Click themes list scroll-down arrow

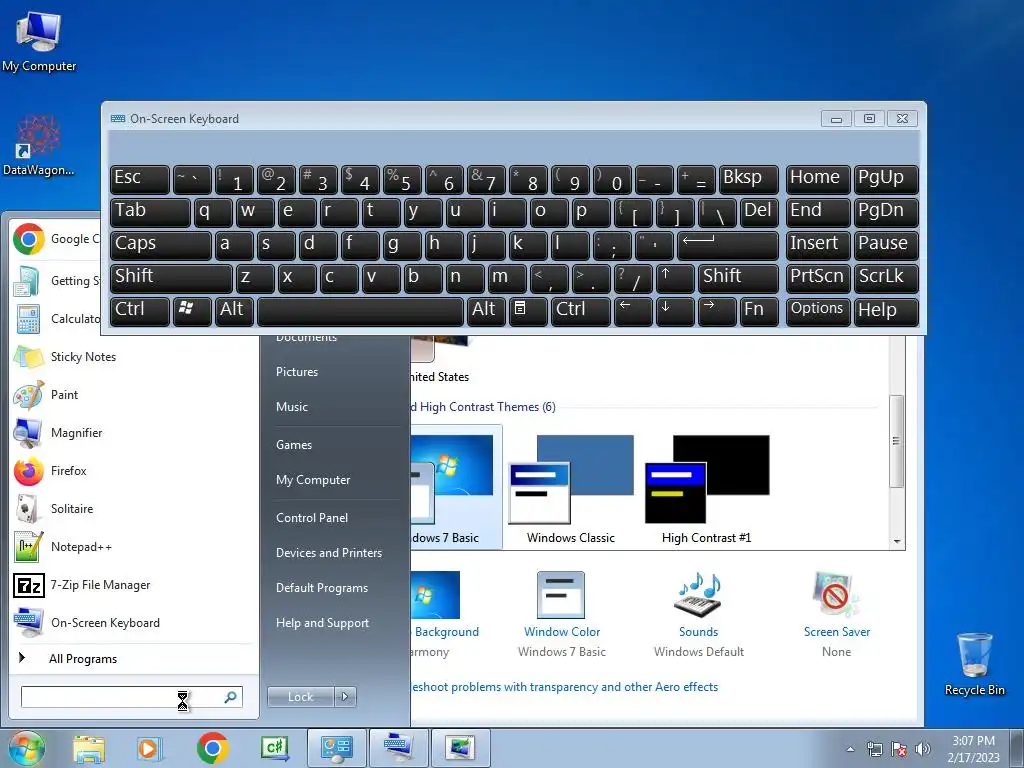click(897, 541)
